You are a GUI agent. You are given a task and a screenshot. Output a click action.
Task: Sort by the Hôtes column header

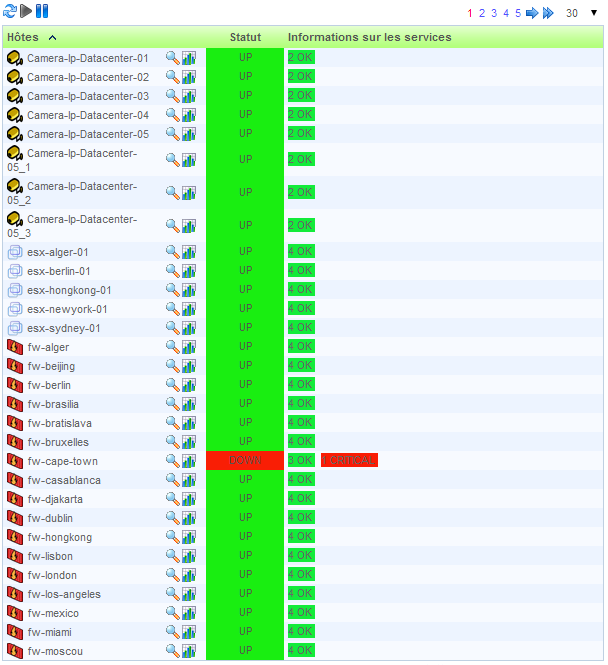point(23,37)
